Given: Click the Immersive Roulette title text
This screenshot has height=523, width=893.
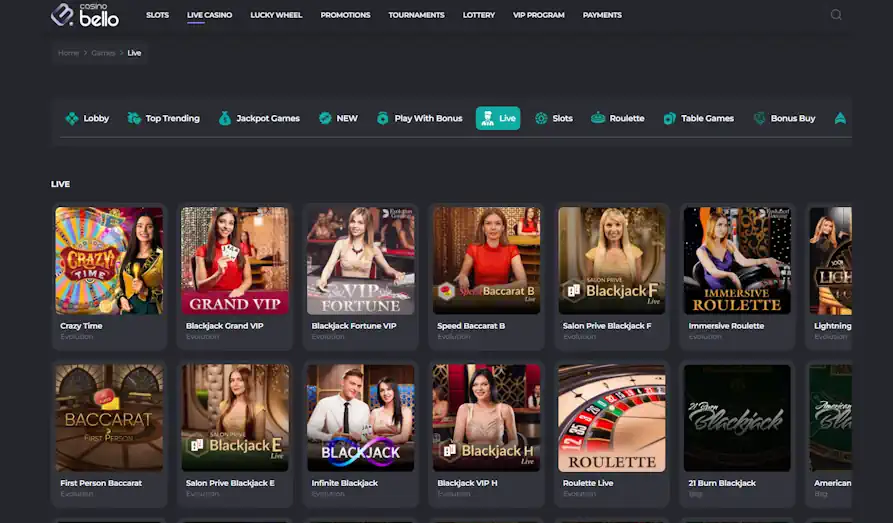Looking at the screenshot, I should point(726,326).
